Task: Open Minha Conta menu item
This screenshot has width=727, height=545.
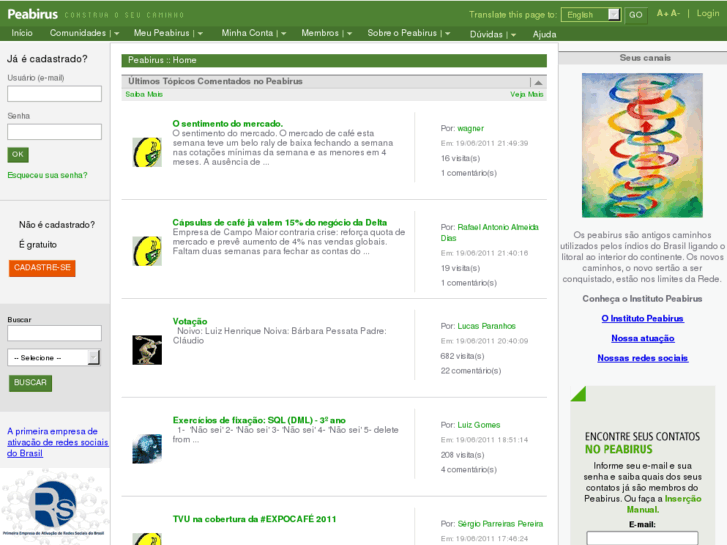Action: click(x=247, y=33)
